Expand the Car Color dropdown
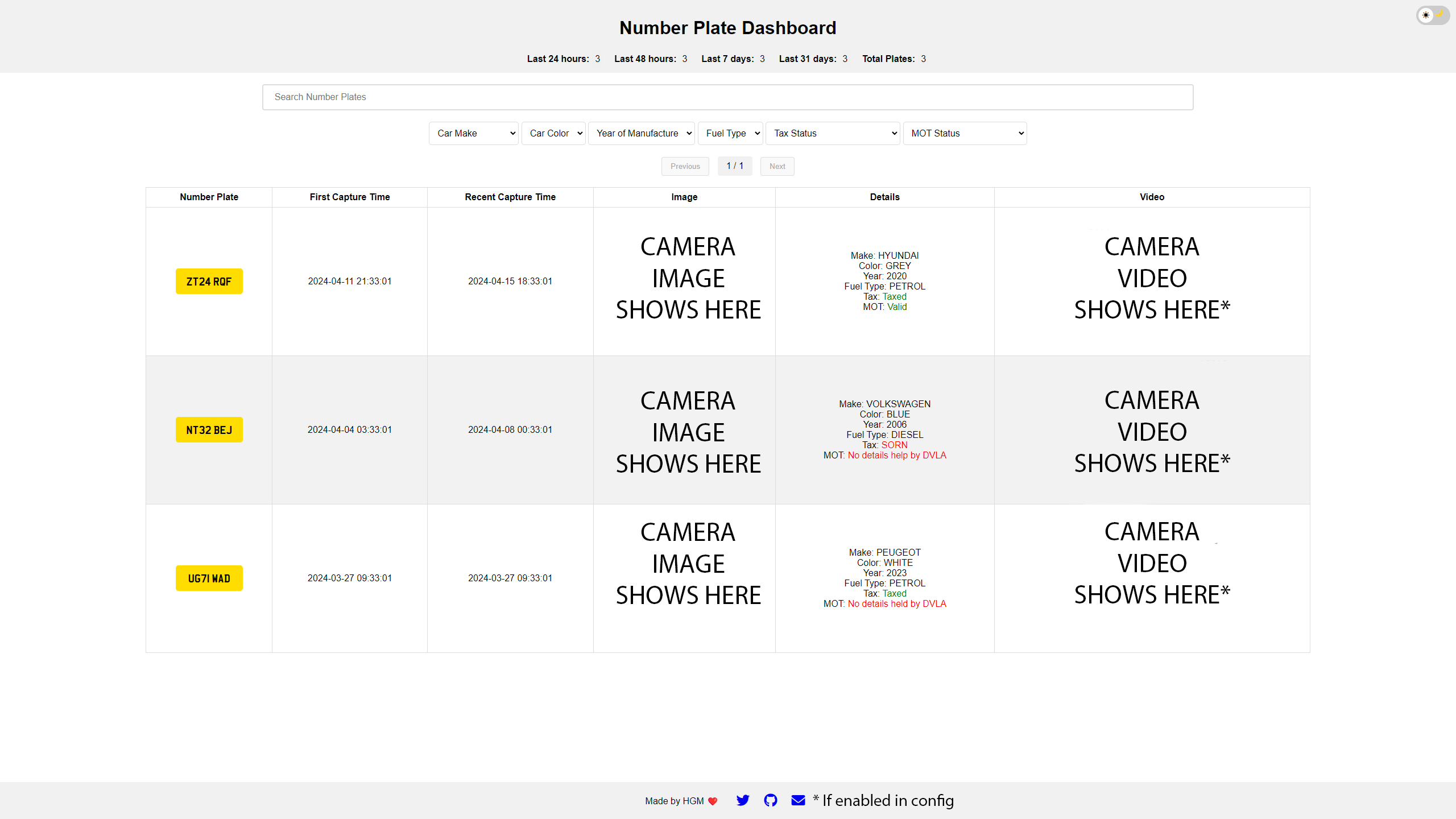 pos(553,133)
